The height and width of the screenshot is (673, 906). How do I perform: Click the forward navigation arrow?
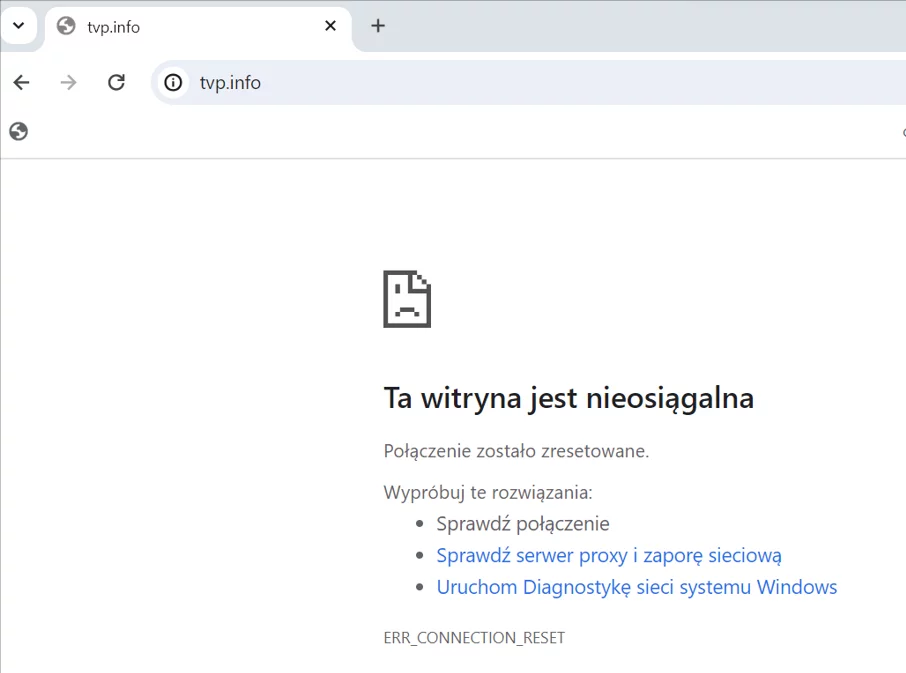click(x=68, y=83)
